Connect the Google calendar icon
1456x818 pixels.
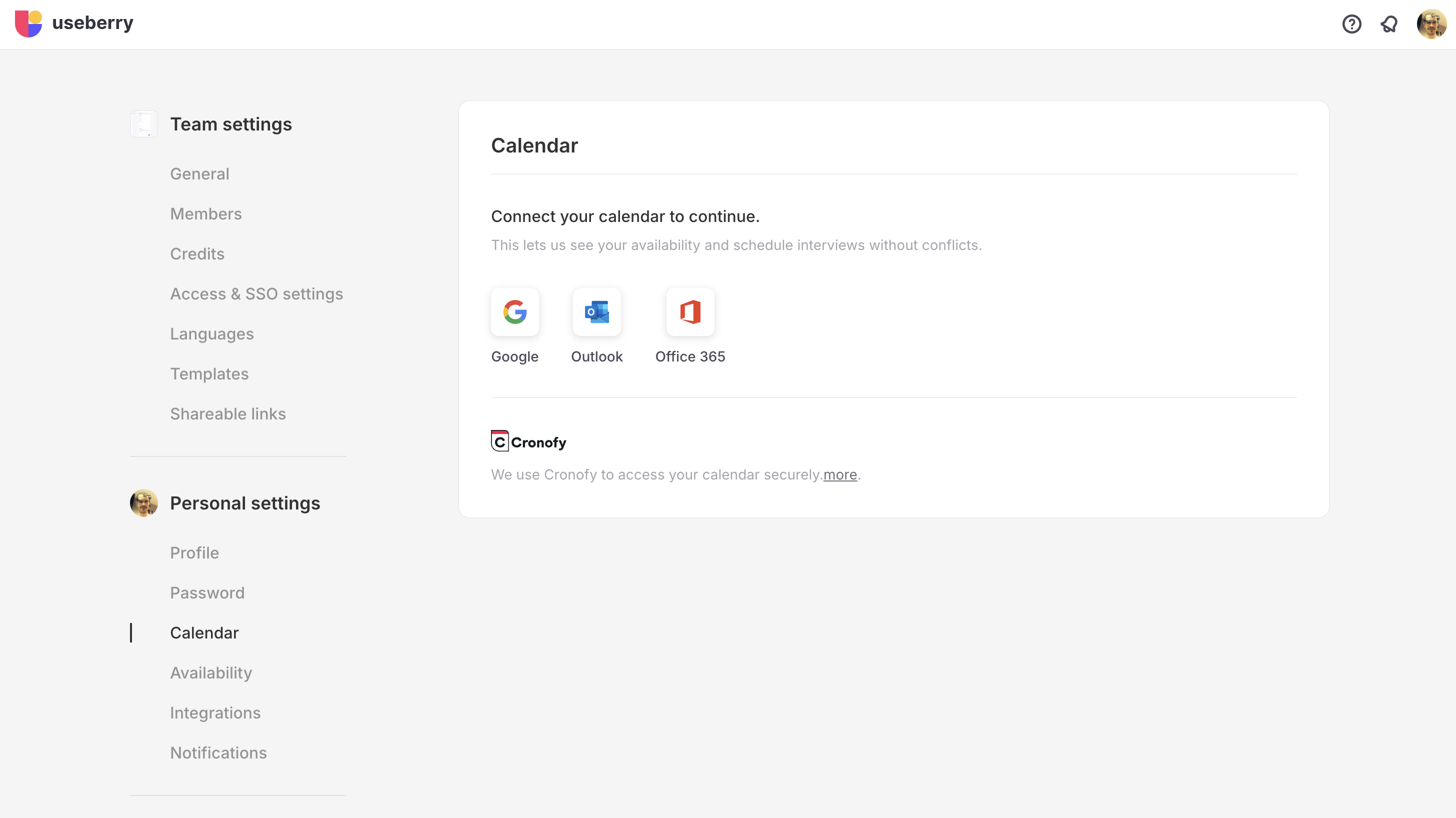[514, 312]
